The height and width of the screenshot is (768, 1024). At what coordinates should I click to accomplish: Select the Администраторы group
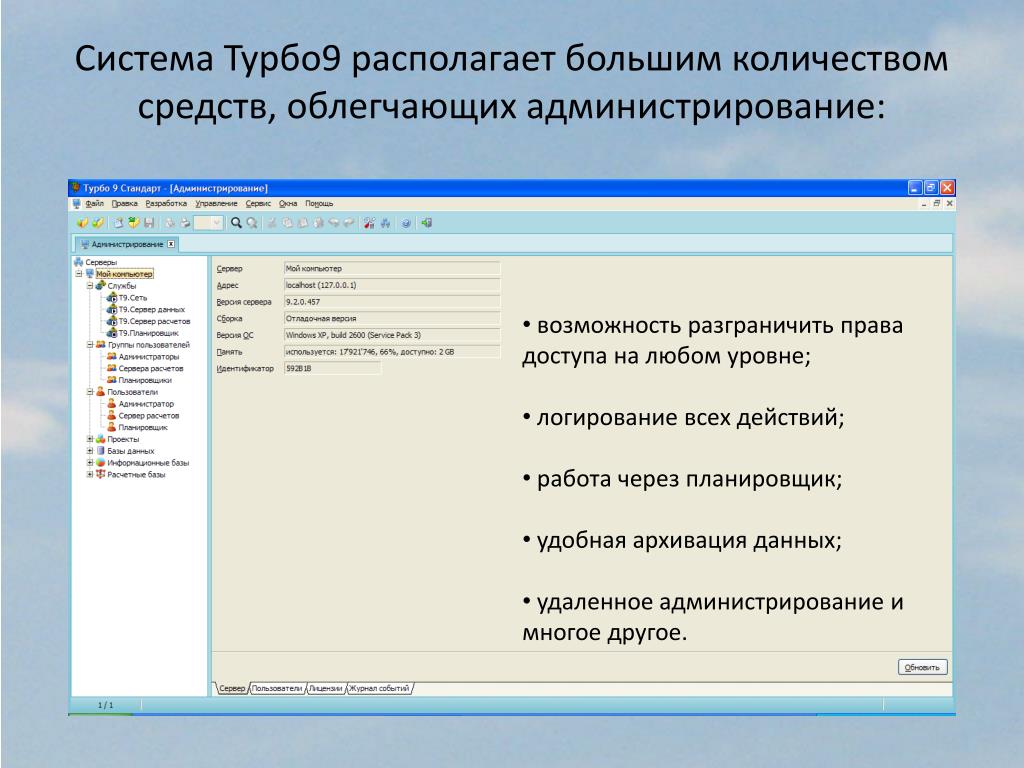[x=148, y=356]
